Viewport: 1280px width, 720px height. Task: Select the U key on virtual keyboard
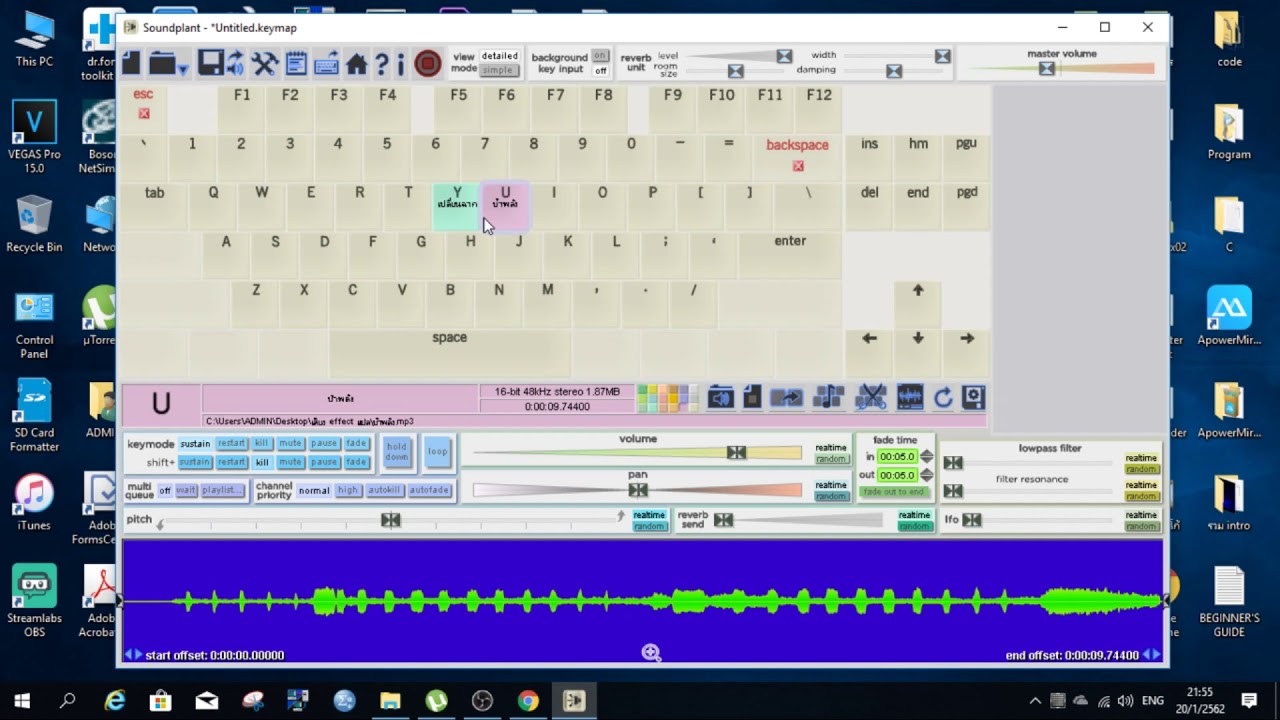505,206
